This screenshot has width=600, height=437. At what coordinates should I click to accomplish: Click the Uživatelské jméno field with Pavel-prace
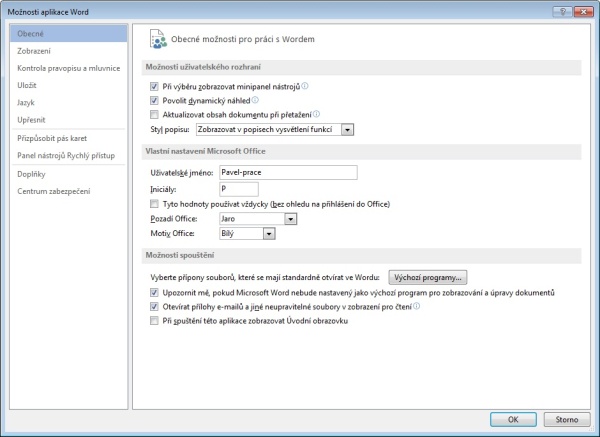pos(289,173)
